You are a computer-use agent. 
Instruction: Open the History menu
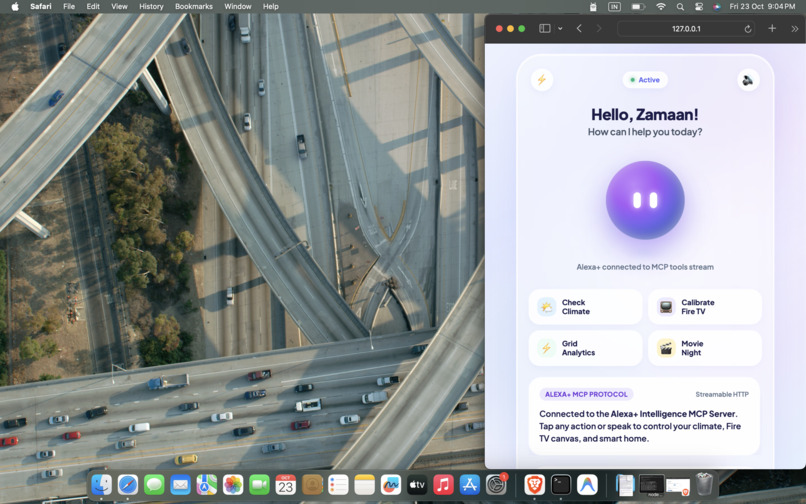click(151, 6)
